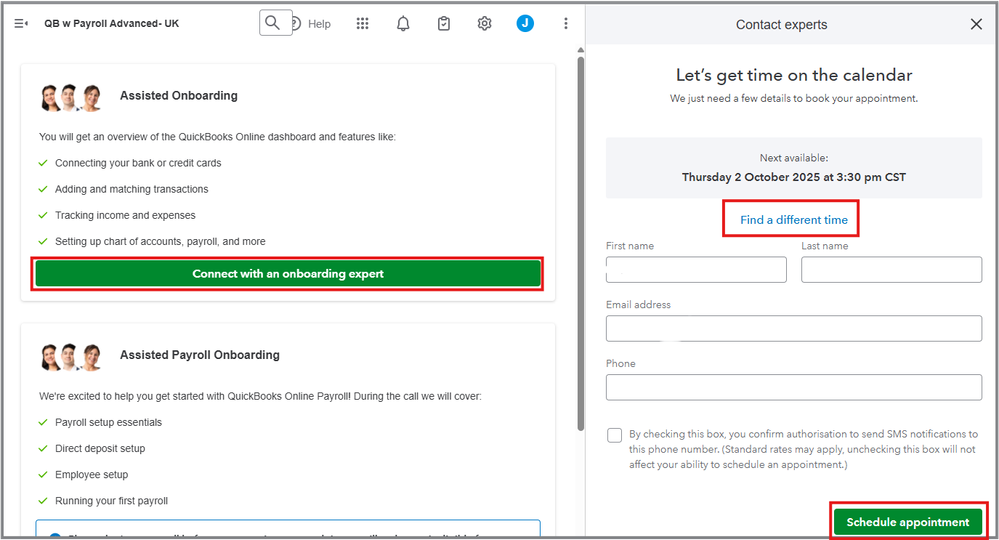
Task: View notifications bell icon
Action: coord(403,24)
